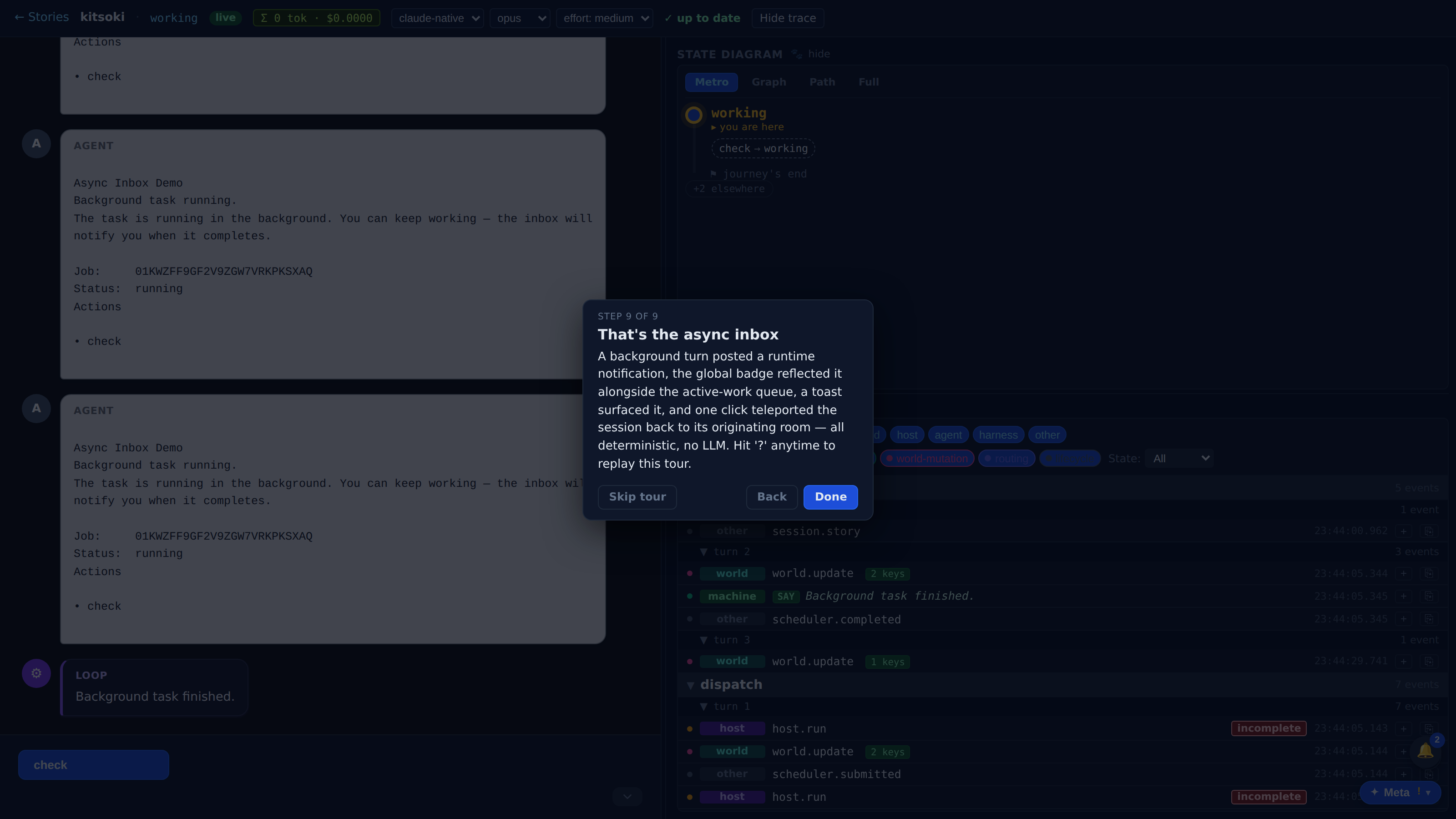Click the Hide trace button
The width and height of the screenshot is (1456, 819).
coord(787,18)
